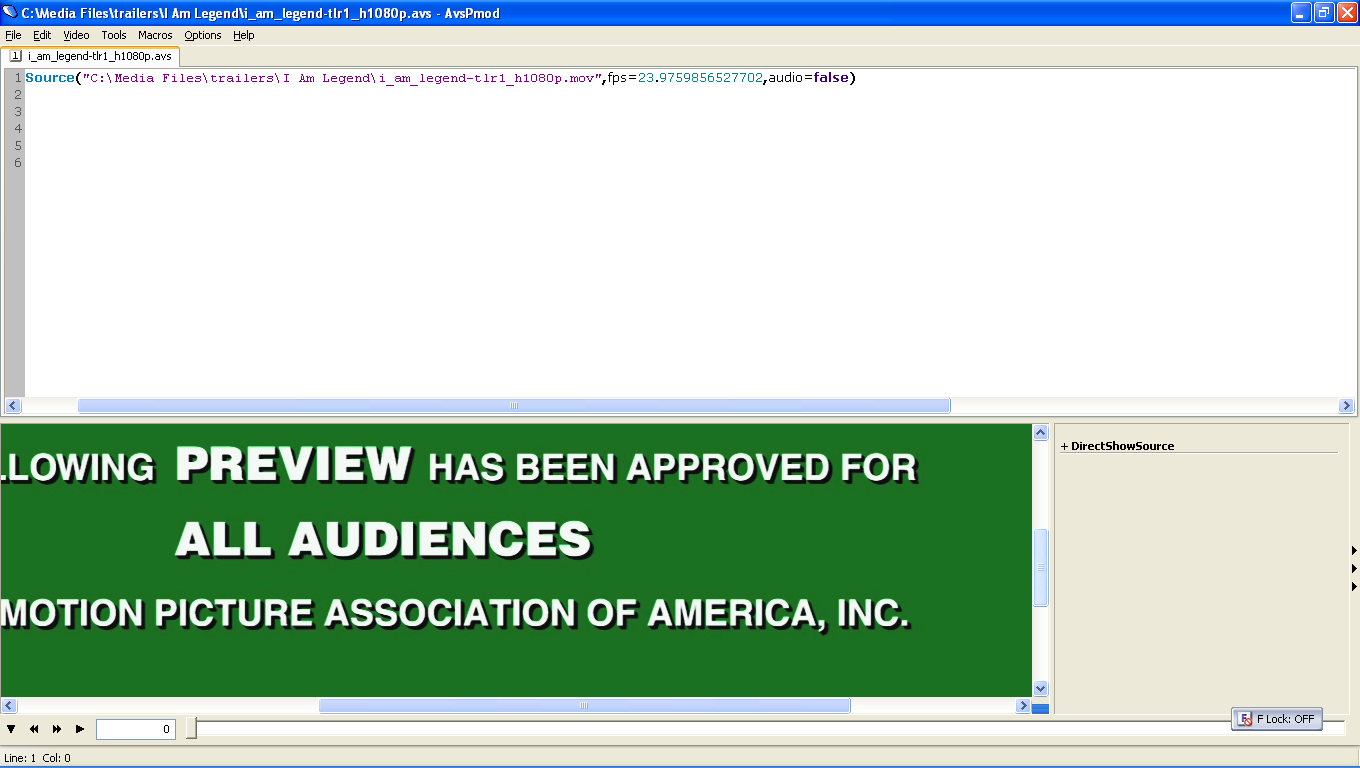Click the video preview's left scroll arrow

pyautogui.click(x=9, y=706)
